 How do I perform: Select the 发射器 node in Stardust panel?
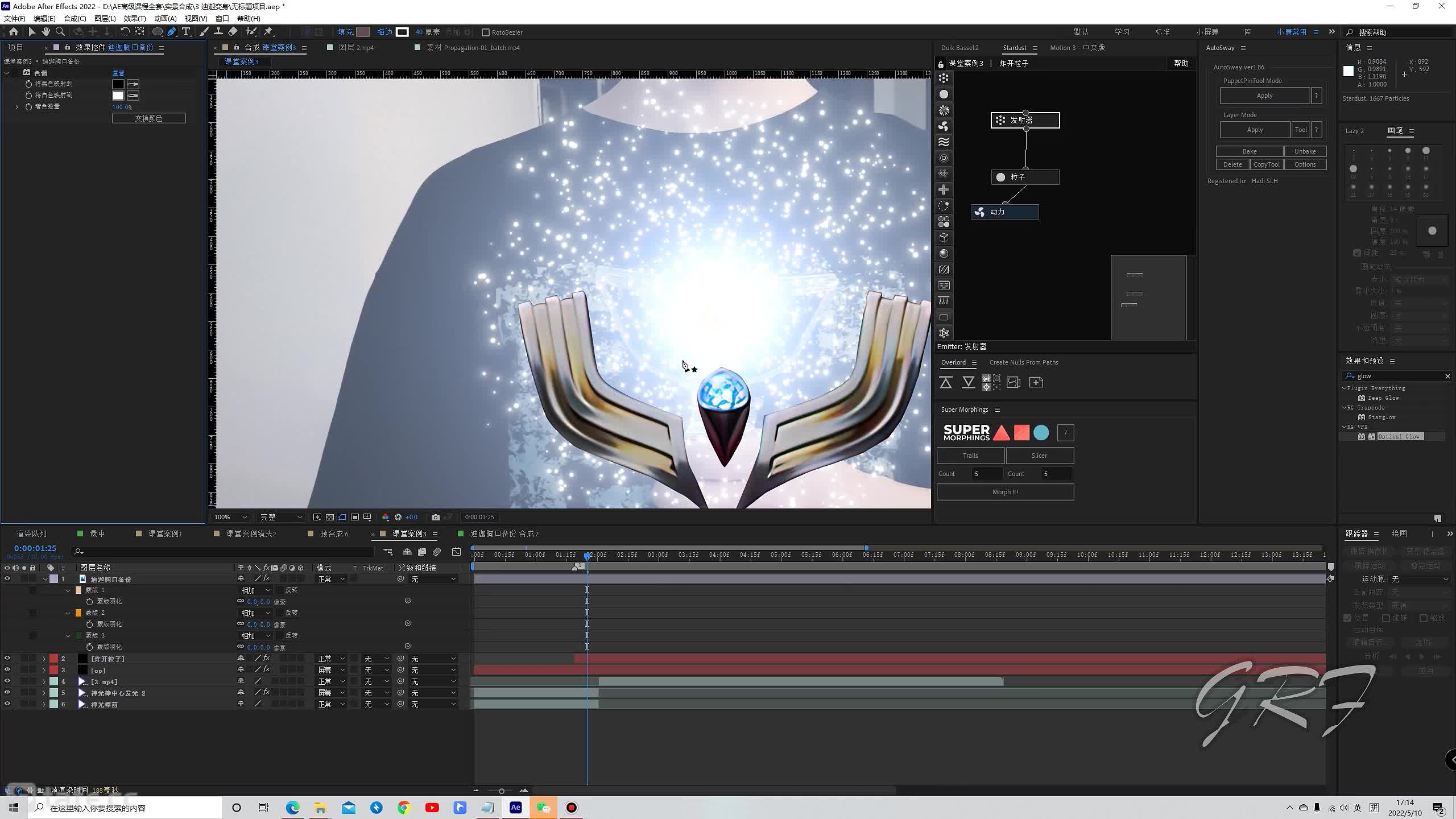click(x=1025, y=120)
